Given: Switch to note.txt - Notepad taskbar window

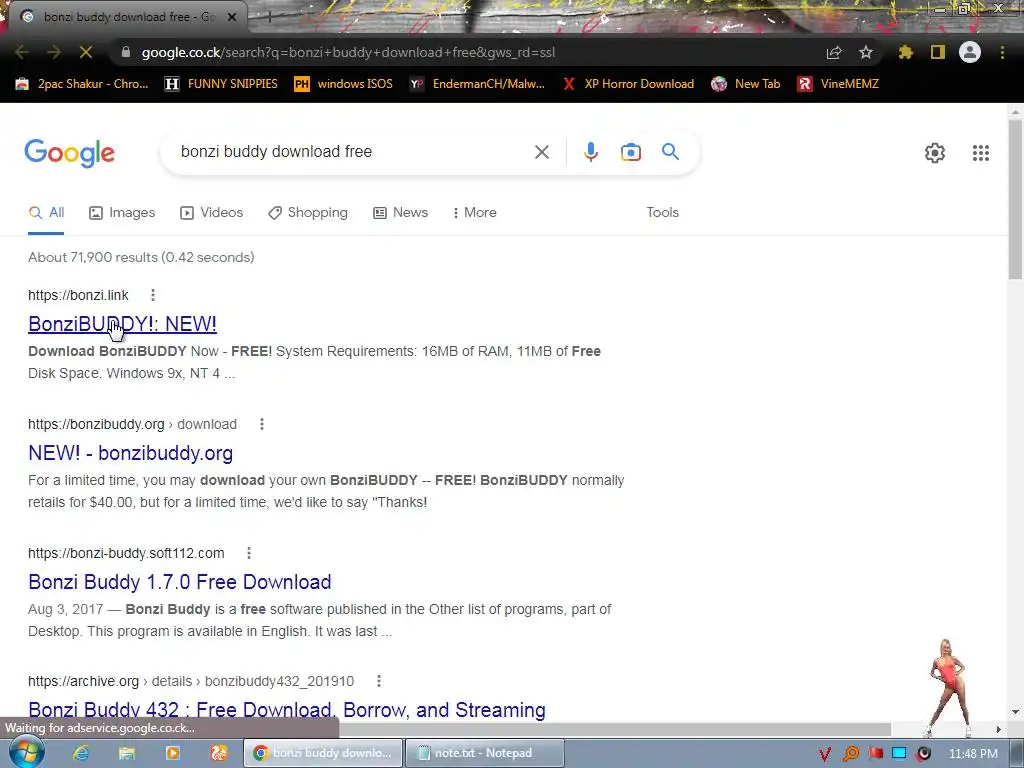Looking at the screenshot, I should click(x=484, y=753).
